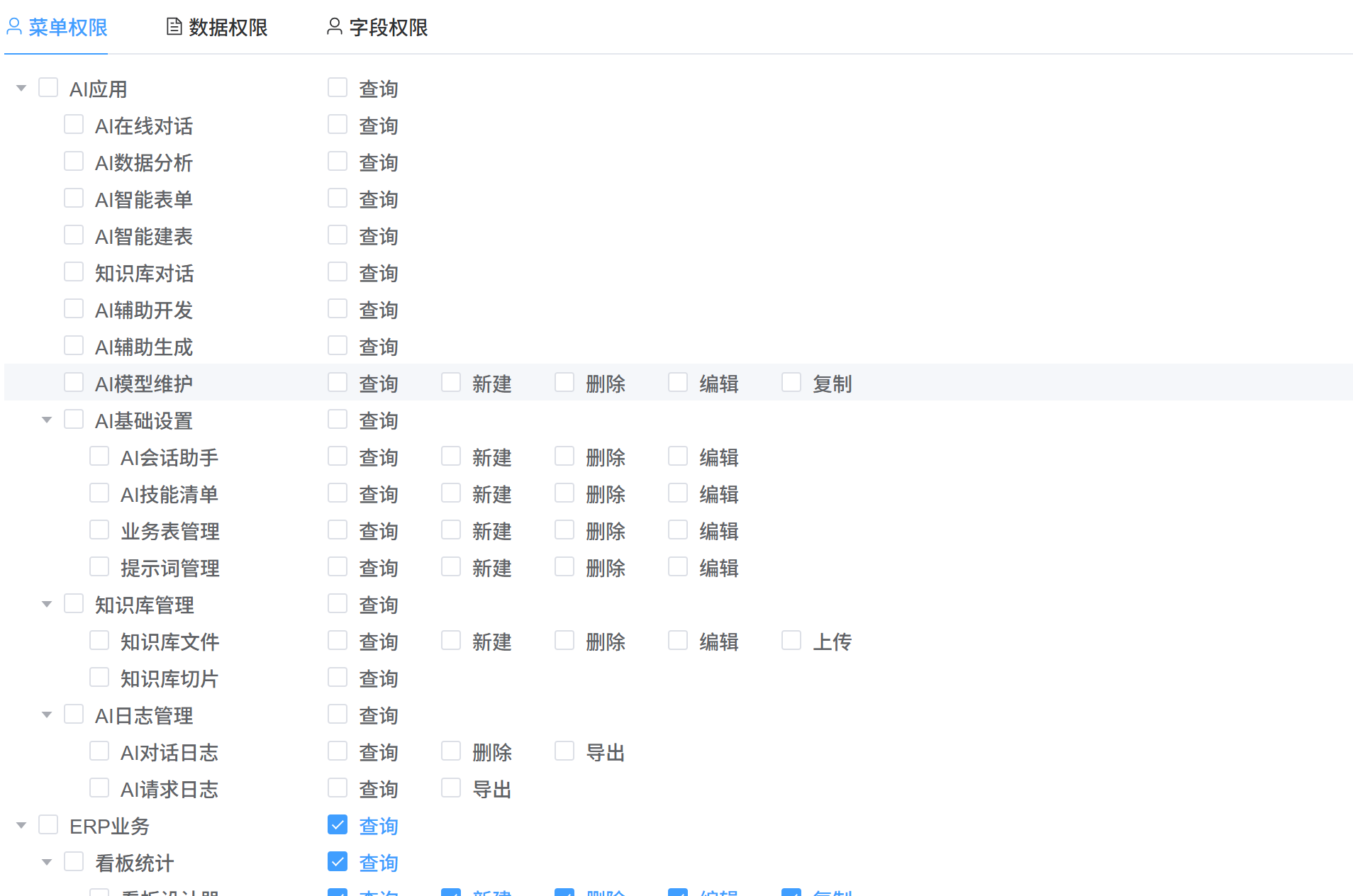Tick the 知识库对话 menu checkbox
The image size is (1353, 896).
(74, 272)
